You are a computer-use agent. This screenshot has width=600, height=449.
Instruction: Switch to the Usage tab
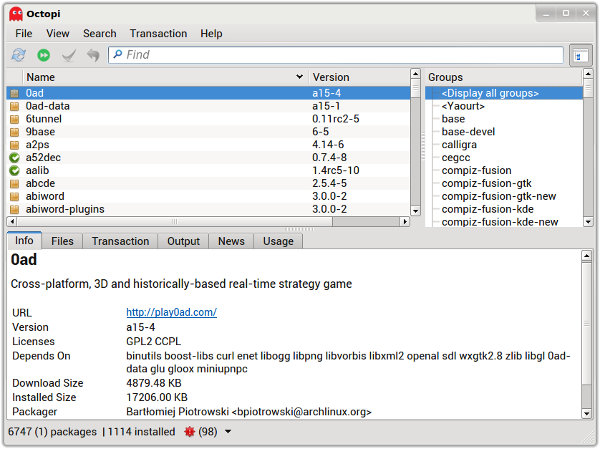[278, 241]
